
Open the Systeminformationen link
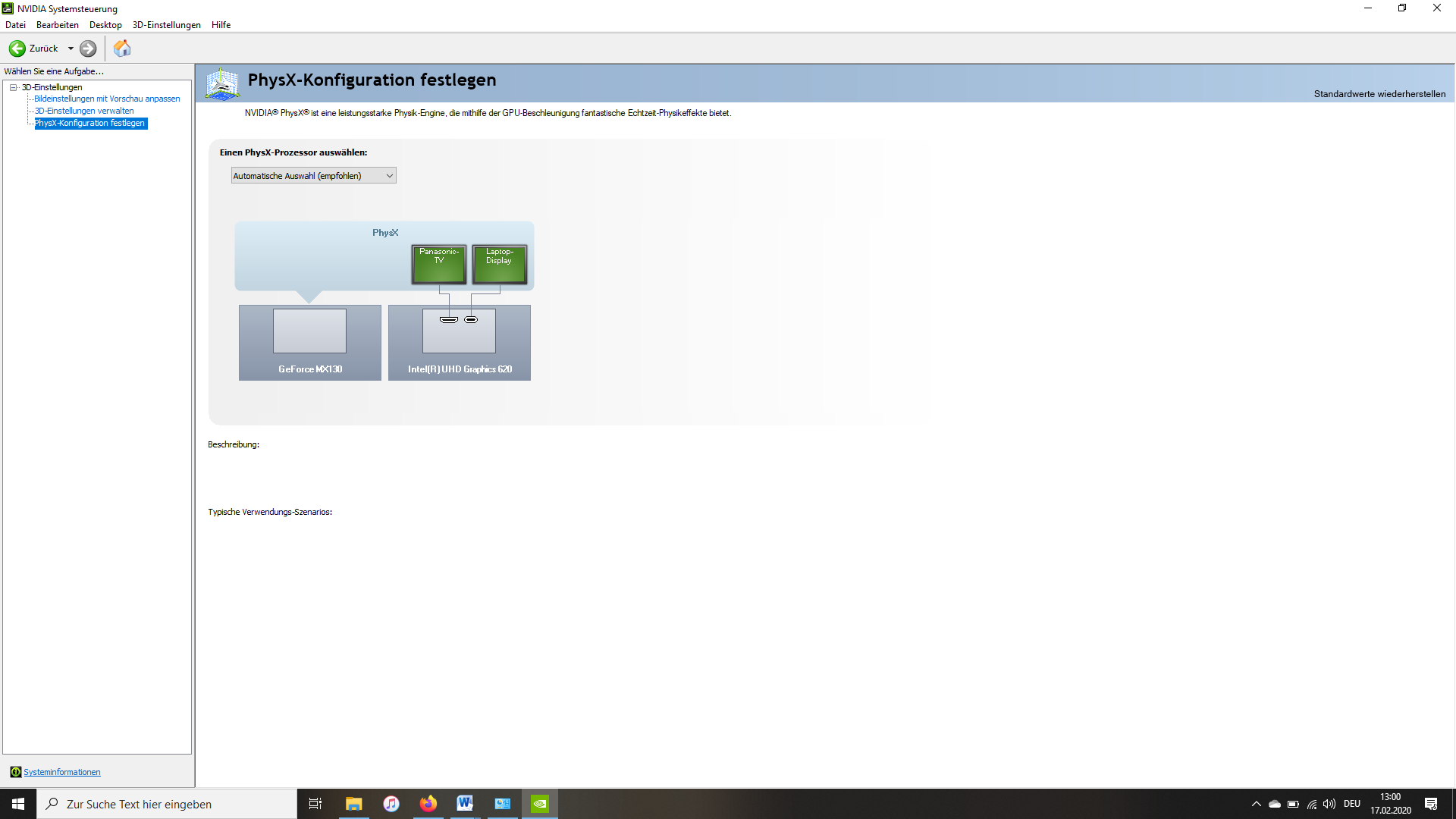tap(61, 772)
